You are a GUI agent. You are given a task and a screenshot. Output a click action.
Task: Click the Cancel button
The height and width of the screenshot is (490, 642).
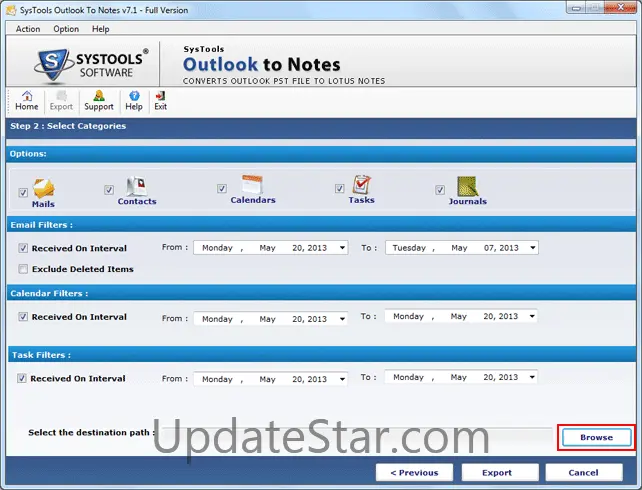[584, 472]
